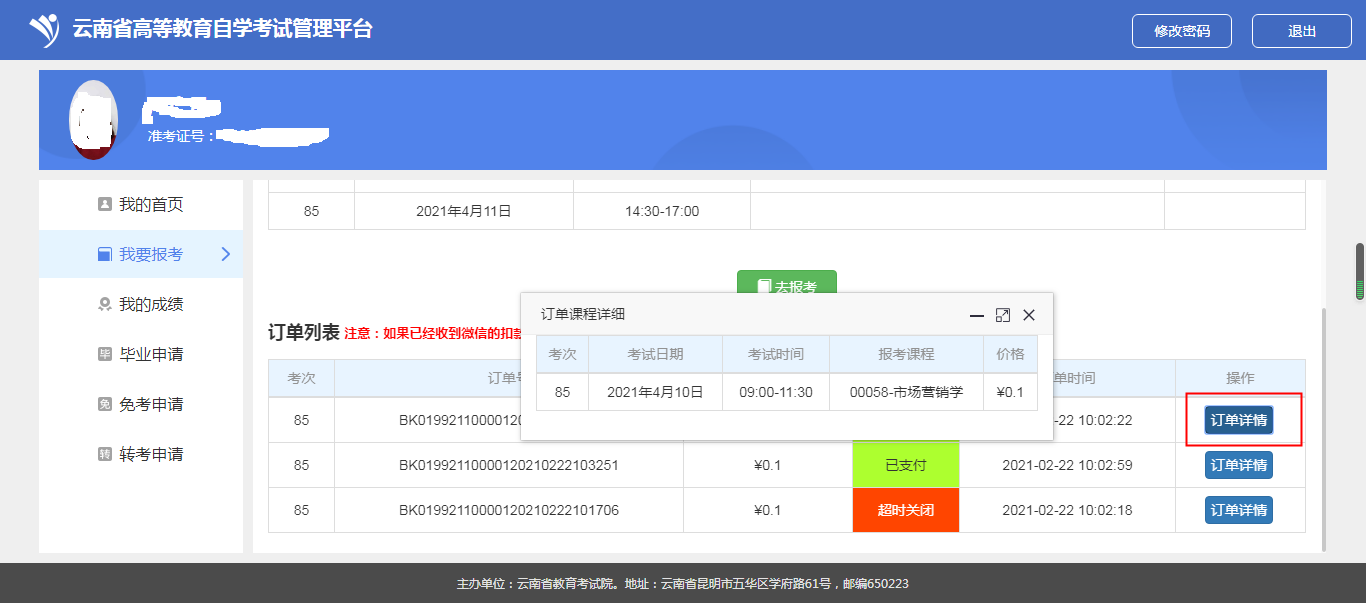View 订单详情 for the order ending 103251

pos(1238,465)
